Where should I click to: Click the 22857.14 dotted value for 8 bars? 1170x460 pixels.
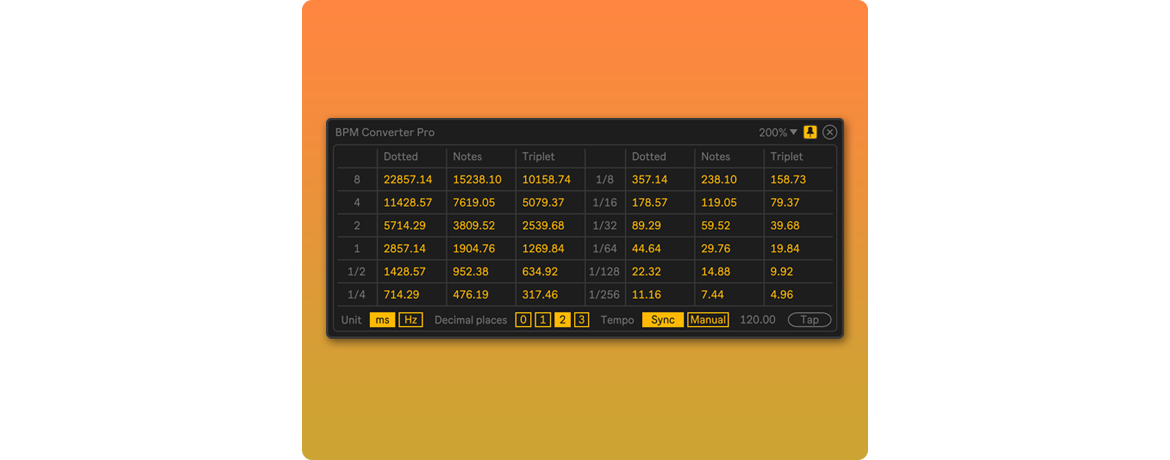[407, 180]
